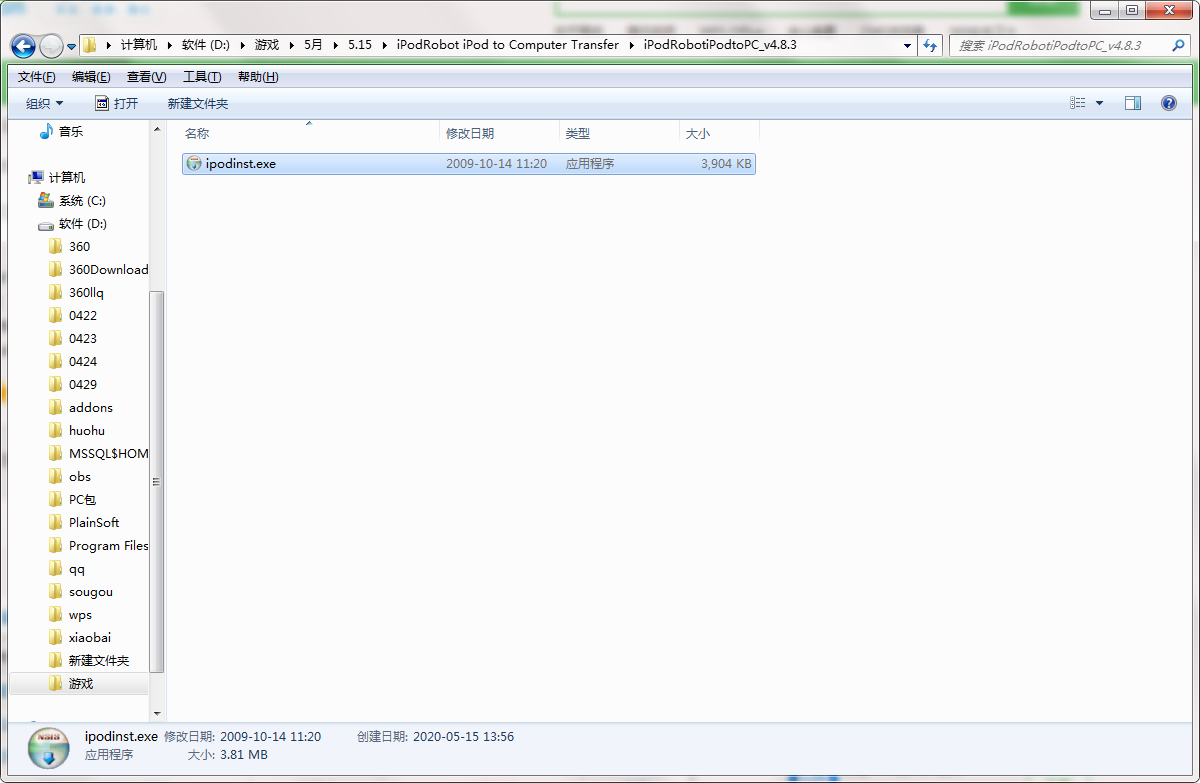Viewport: 1200px width, 783px height.
Task: Click the ipodinst.exe icon in details pane
Action: [x=47, y=746]
